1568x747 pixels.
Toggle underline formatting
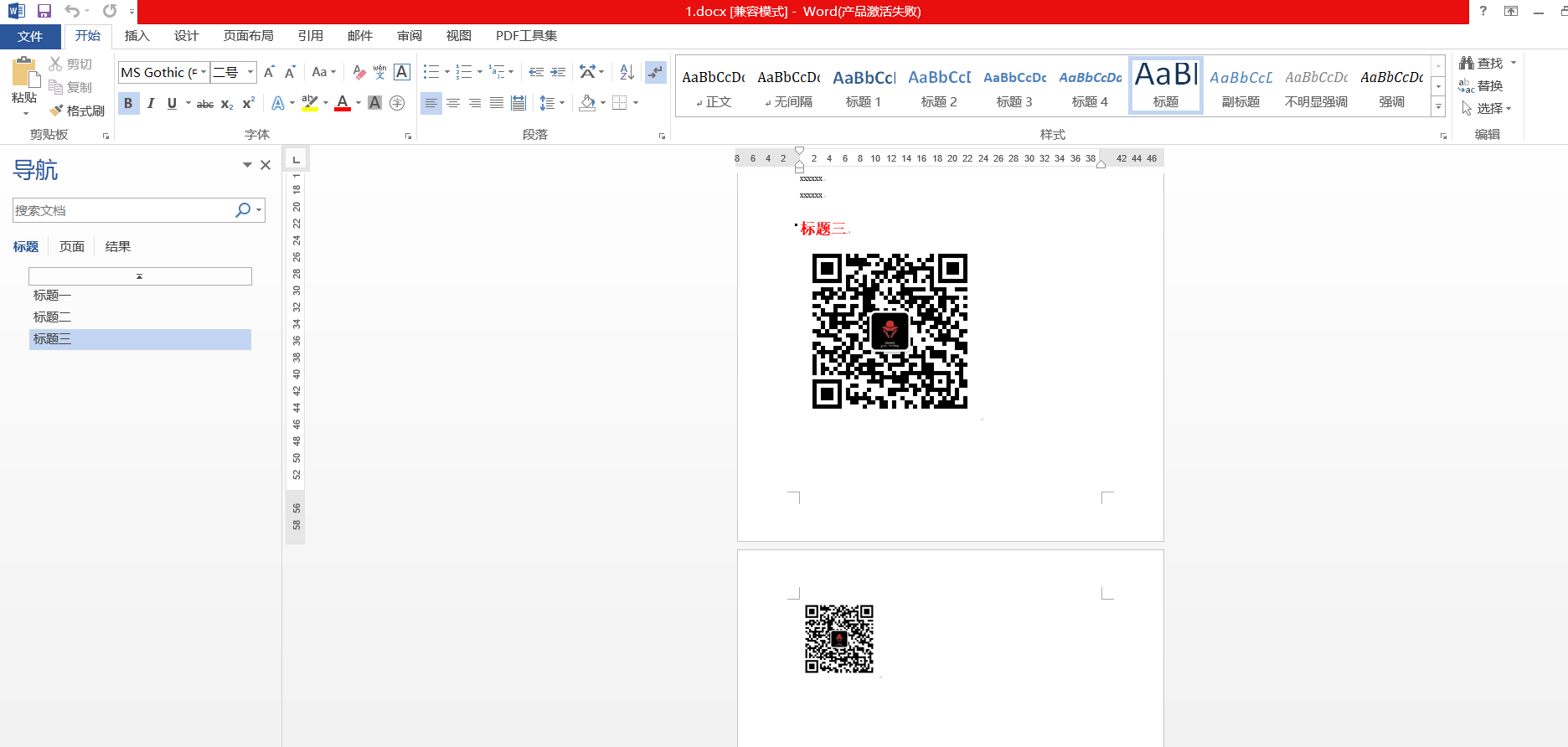(172, 103)
